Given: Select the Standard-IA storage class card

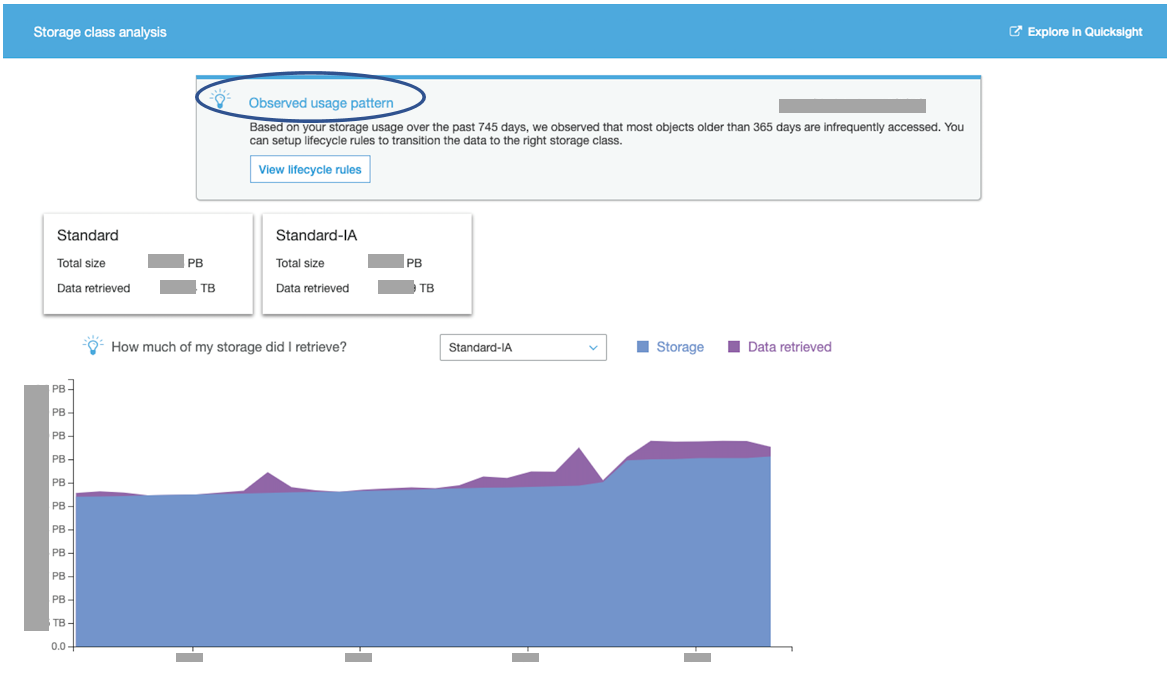Looking at the screenshot, I should [x=366, y=262].
